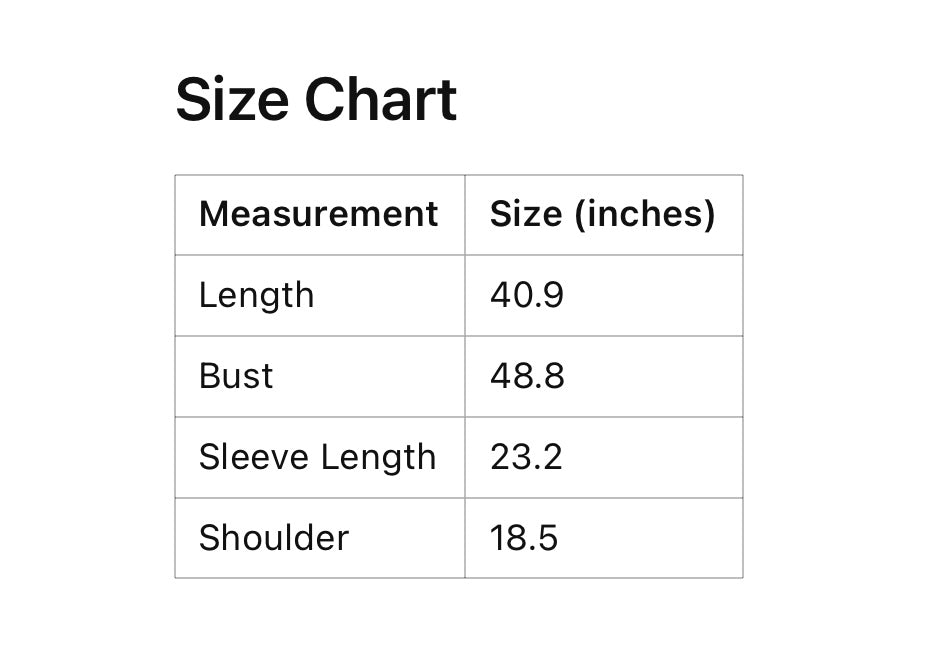Click the word Size in the column header
Image resolution: width=944 pixels, height=652 pixels.
(526, 214)
